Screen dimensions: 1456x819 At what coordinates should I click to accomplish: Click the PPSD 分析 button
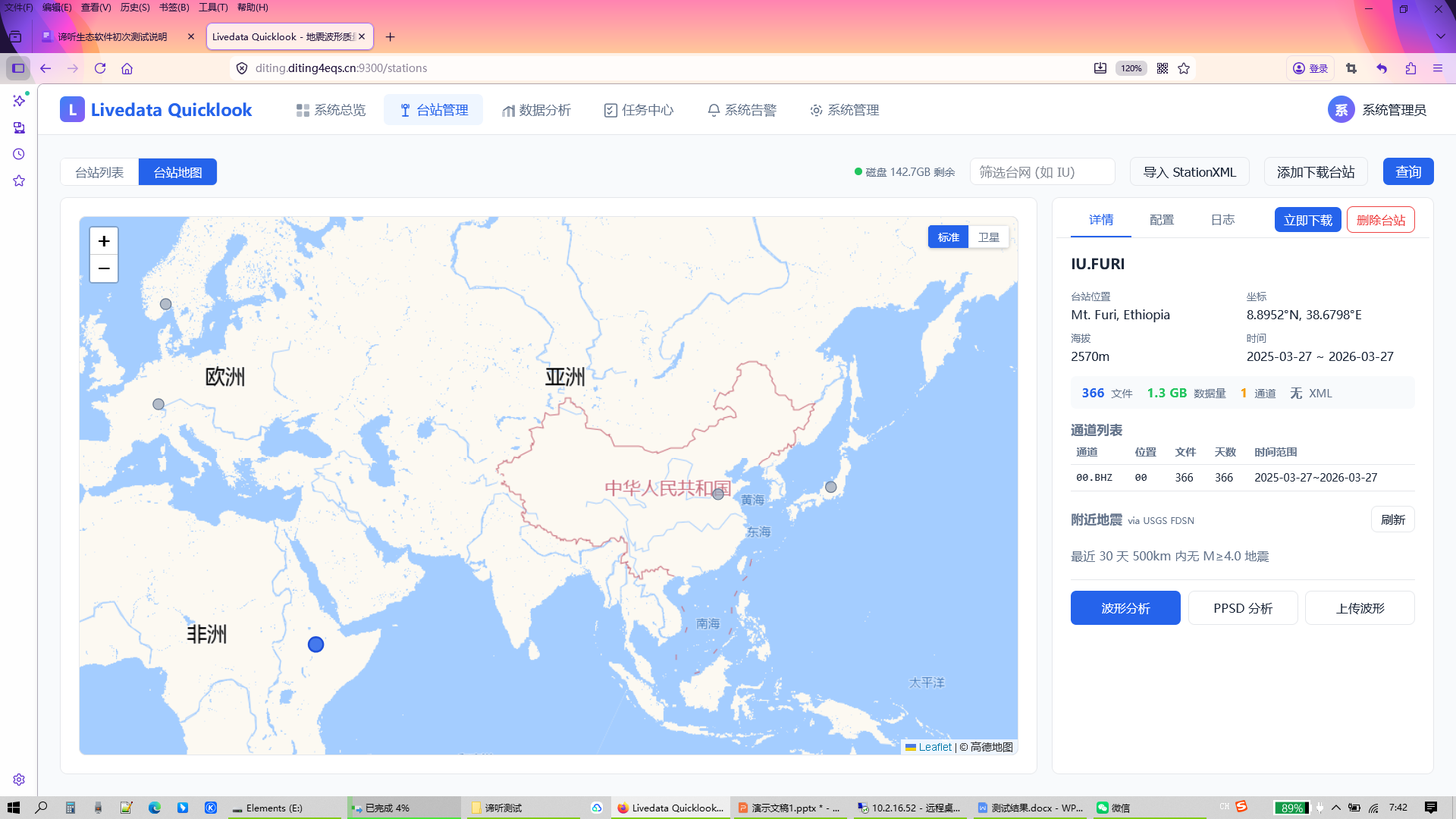(x=1242, y=608)
